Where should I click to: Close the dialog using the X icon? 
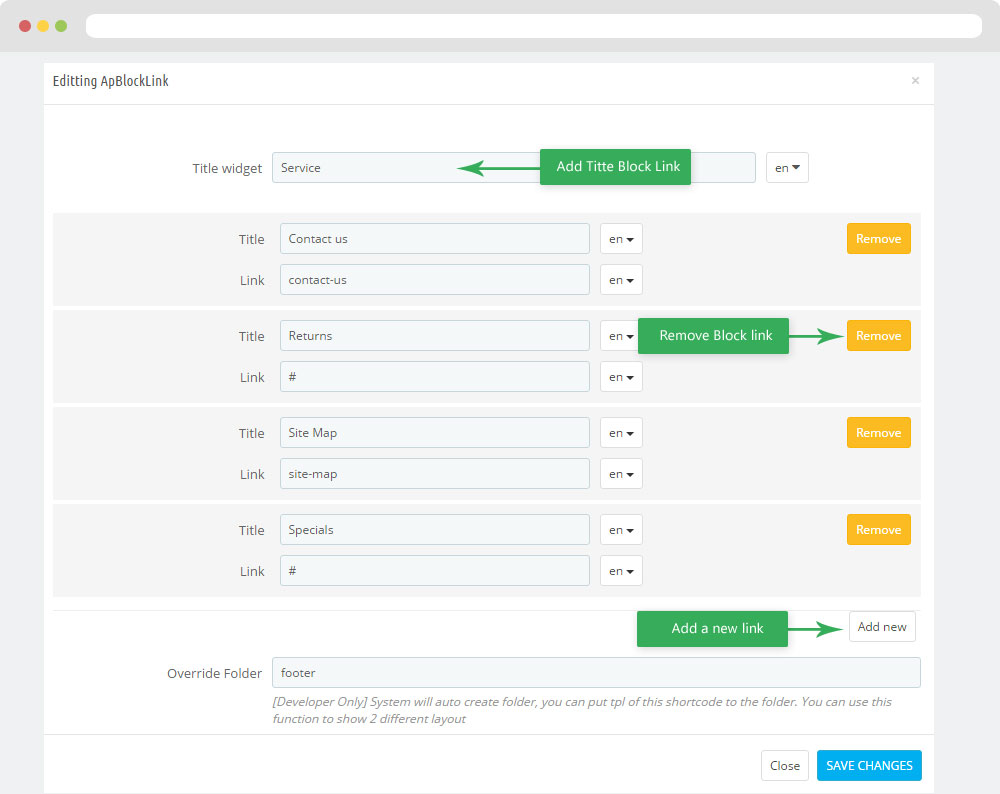pyautogui.click(x=915, y=81)
